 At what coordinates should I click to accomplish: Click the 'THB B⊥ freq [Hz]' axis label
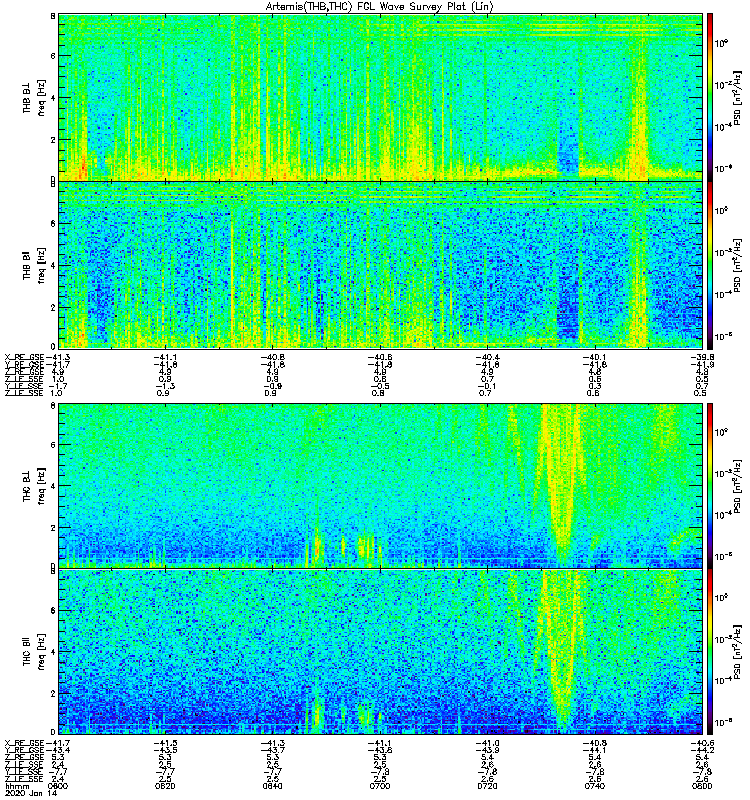coord(34,97)
